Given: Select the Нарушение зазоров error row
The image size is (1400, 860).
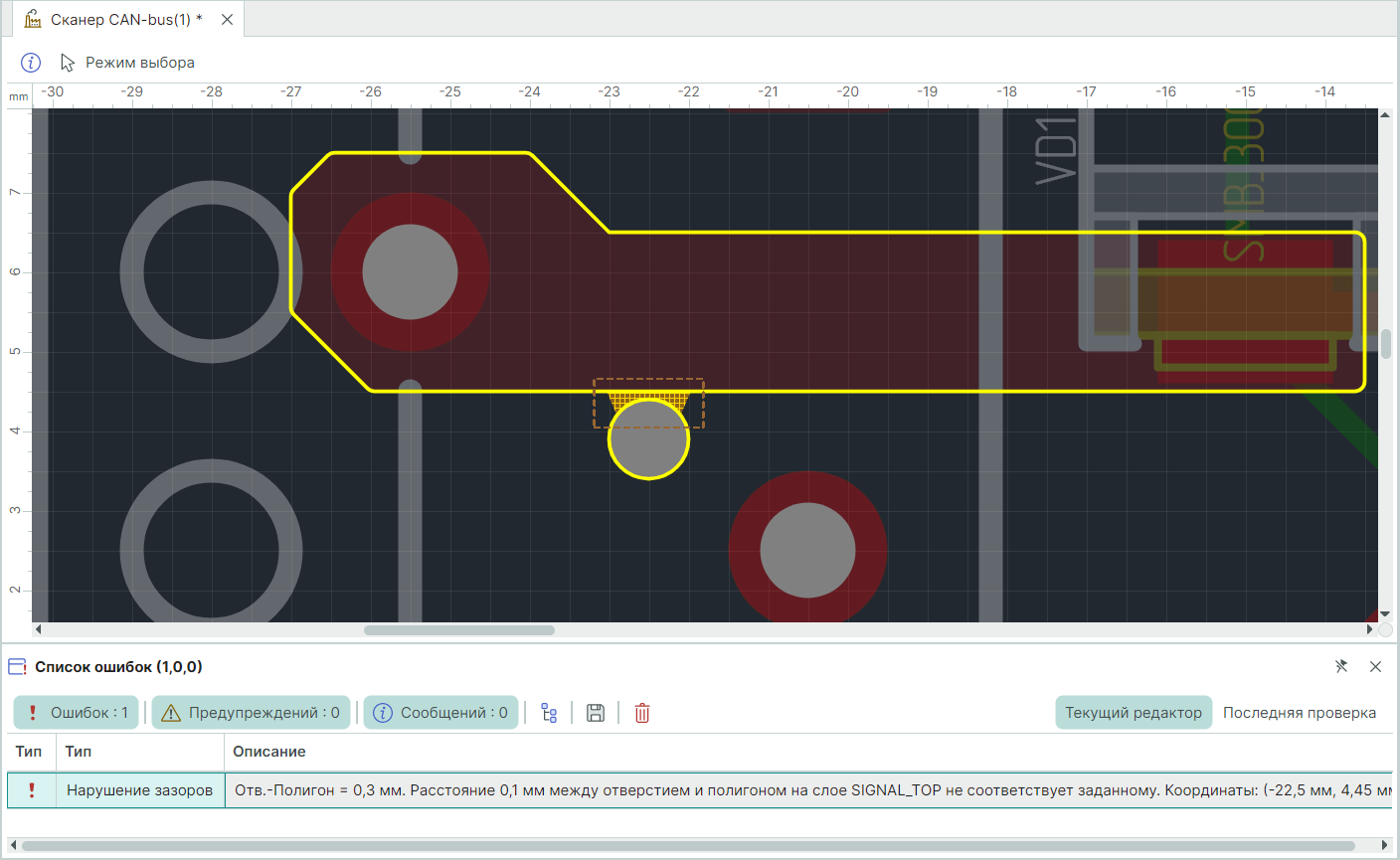Looking at the screenshot, I should pos(139,790).
